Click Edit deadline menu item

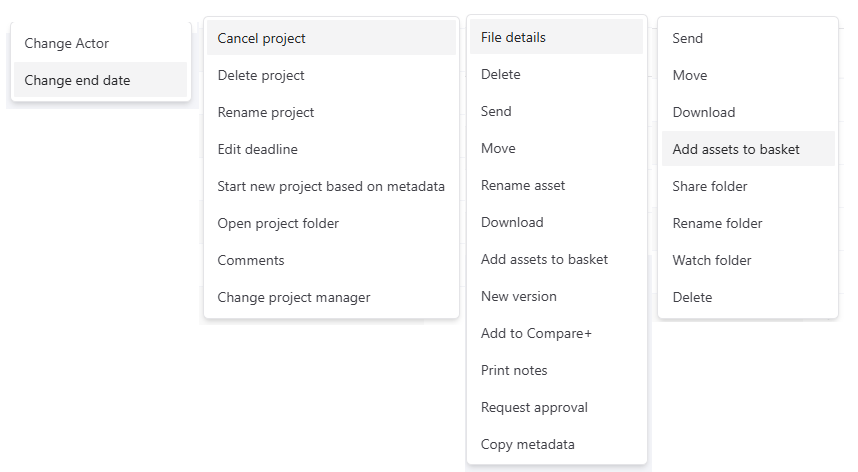258,149
